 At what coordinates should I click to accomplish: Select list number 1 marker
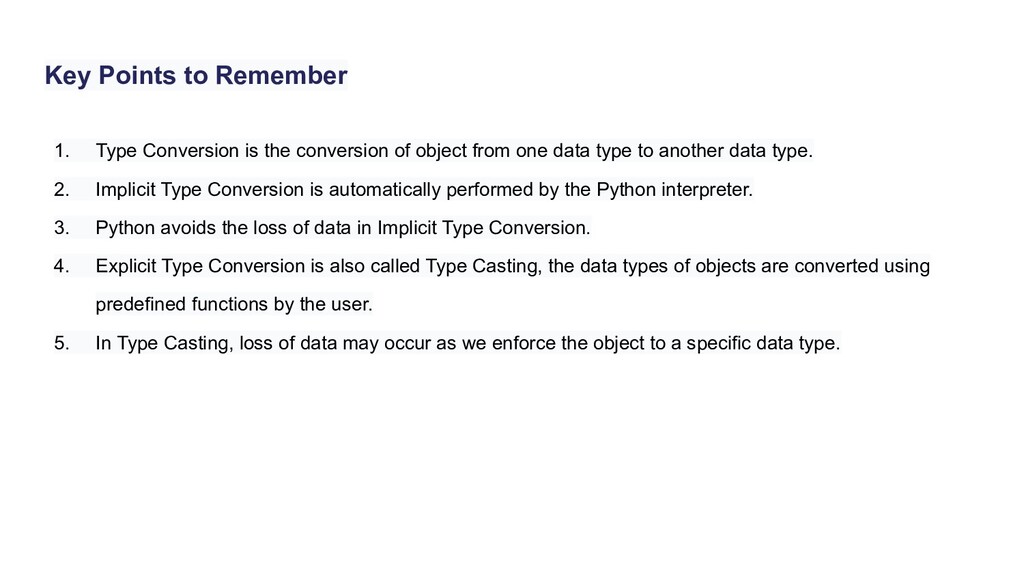point(61,151)
